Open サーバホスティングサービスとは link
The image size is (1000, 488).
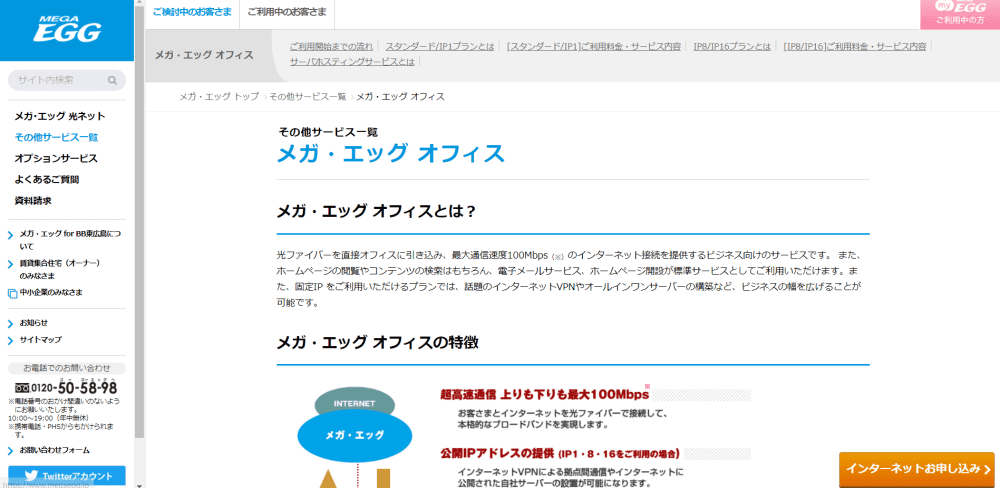[352, 62]
